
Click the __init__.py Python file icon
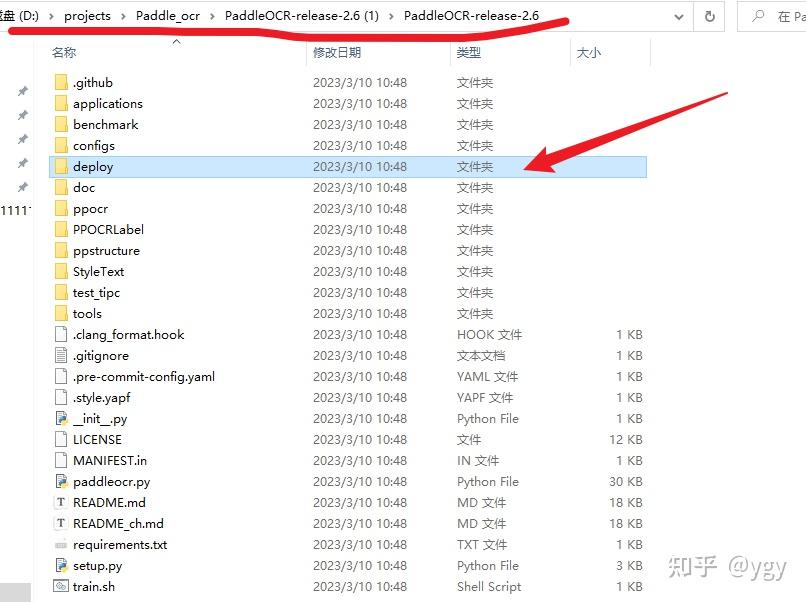point(61,418)
